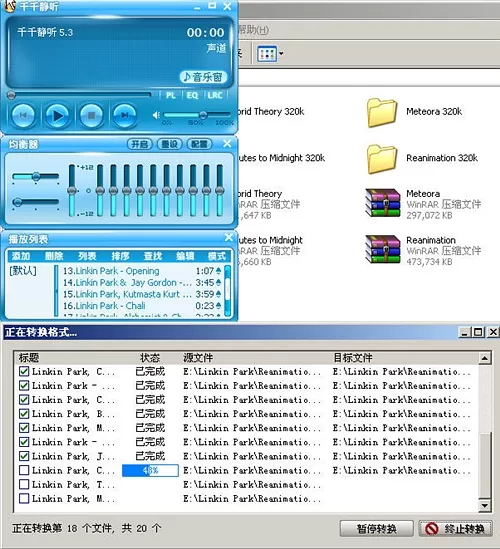500x549 pixels.
Task: Minimize the 千千静听 player window
Action: click(x=197, y=6)
